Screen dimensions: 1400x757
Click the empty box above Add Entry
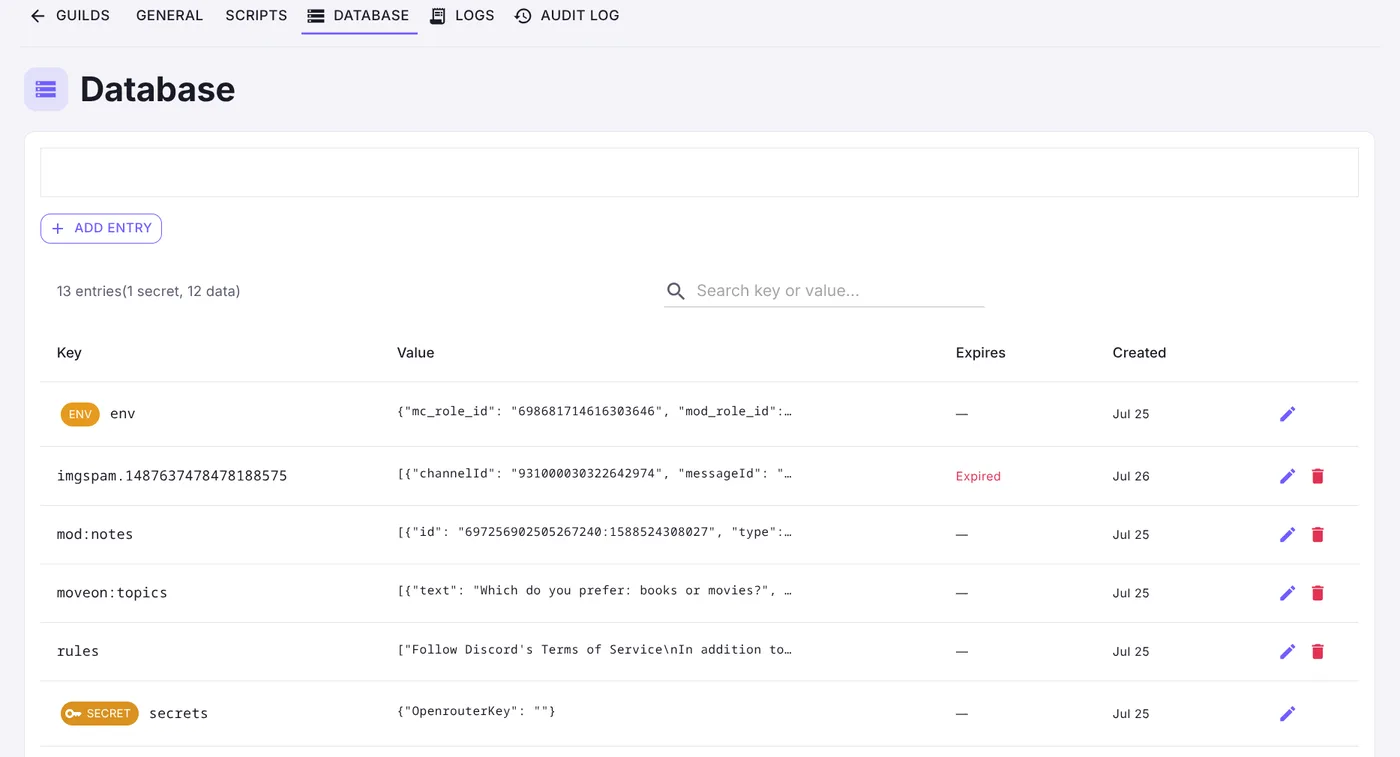coord(699,172)
